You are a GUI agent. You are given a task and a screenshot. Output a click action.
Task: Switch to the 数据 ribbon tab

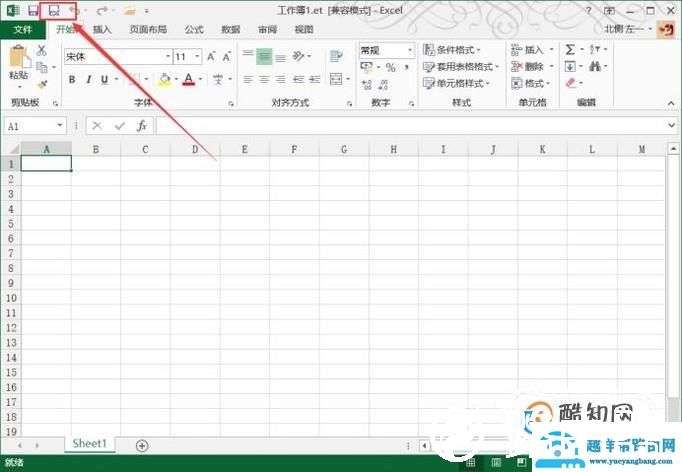231,30
